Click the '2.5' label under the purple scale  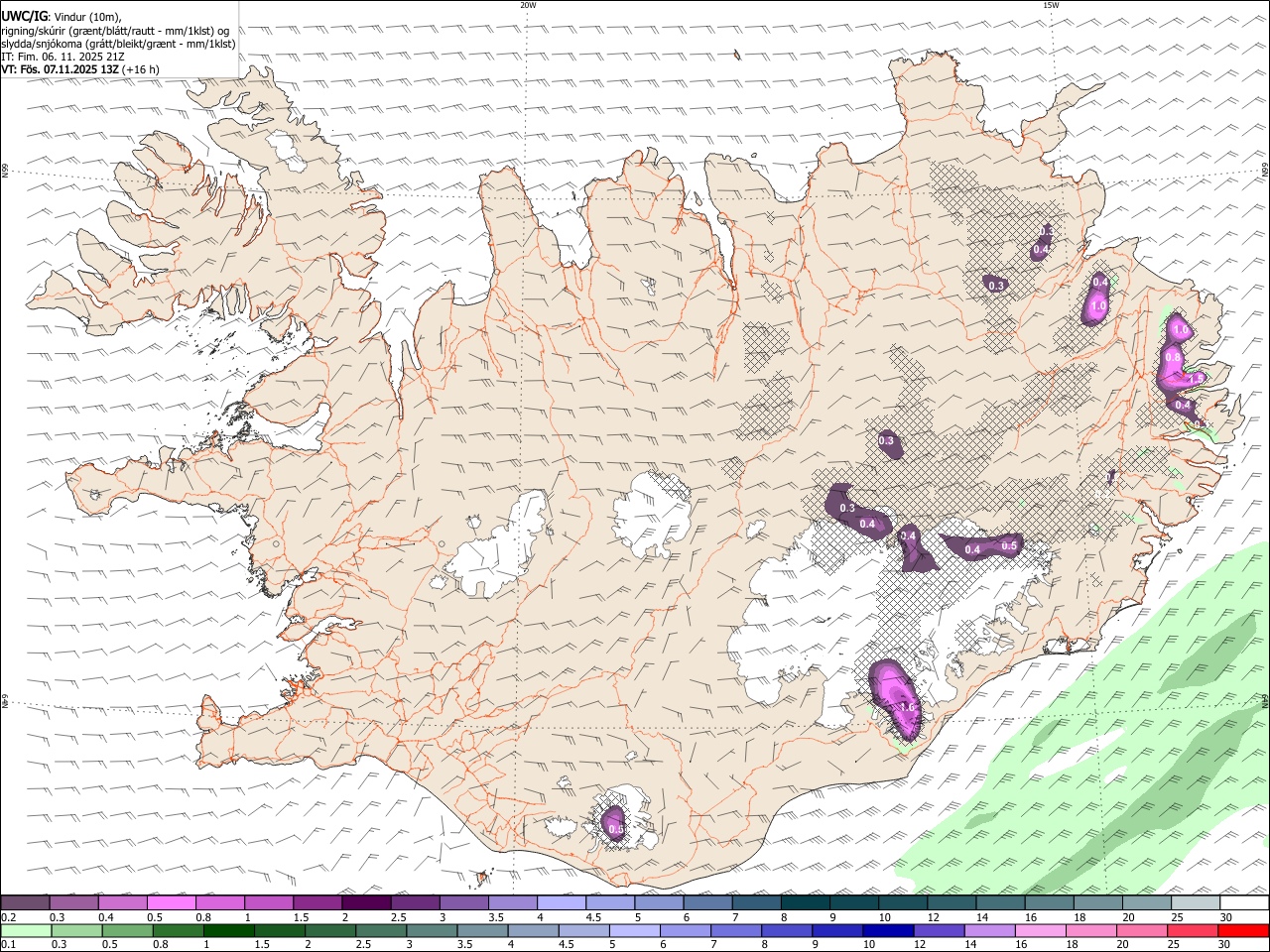(398, 917)
